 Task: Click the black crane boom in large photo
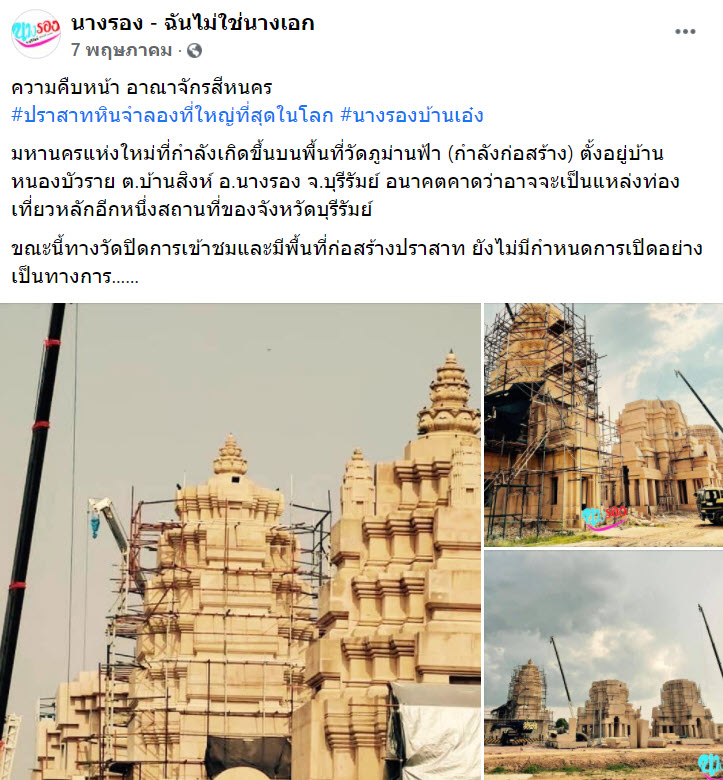tap(31, 497)
